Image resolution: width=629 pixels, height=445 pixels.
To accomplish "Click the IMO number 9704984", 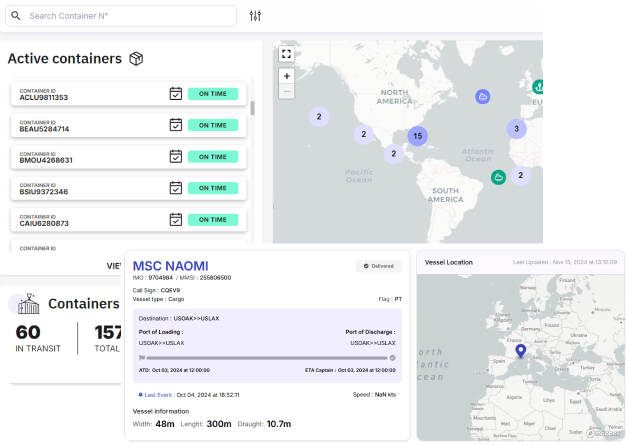I will coord(160,278).
